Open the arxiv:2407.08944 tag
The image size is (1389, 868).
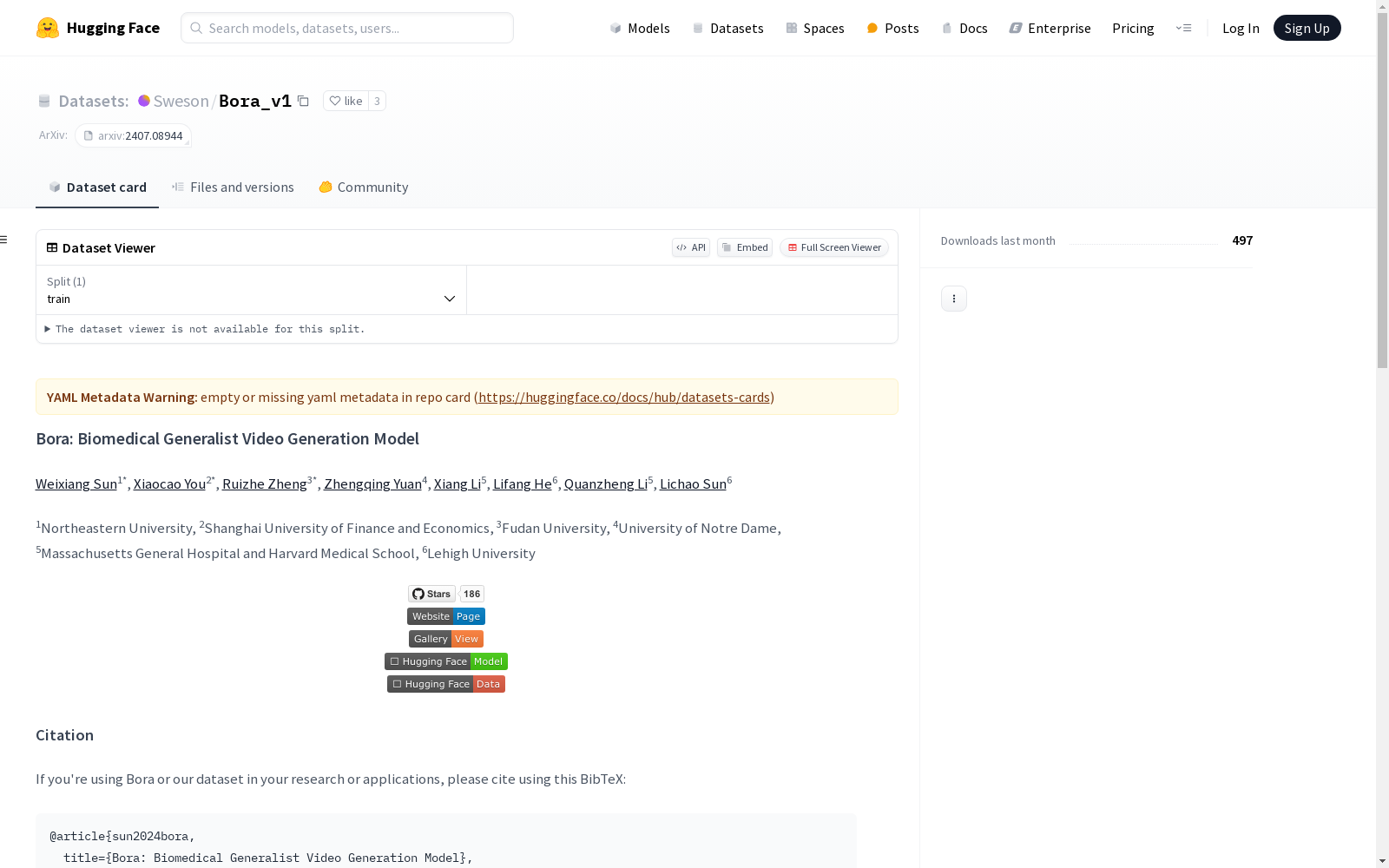[x=133, y=135]
